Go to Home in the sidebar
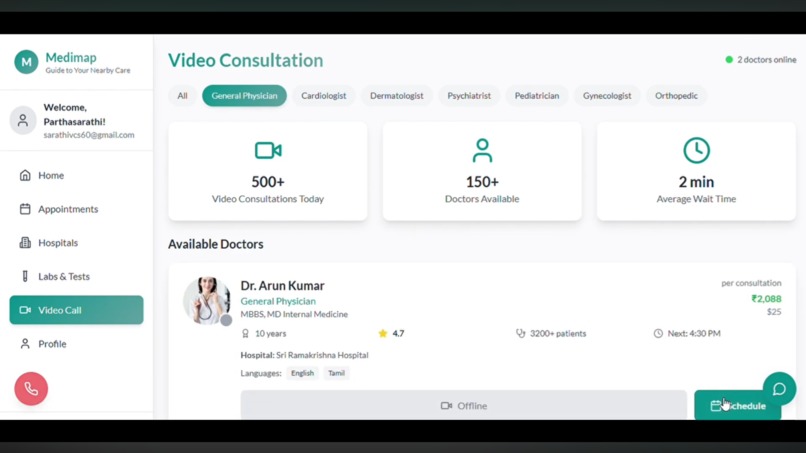Viewport: 806px width, 453px height. 77,175
